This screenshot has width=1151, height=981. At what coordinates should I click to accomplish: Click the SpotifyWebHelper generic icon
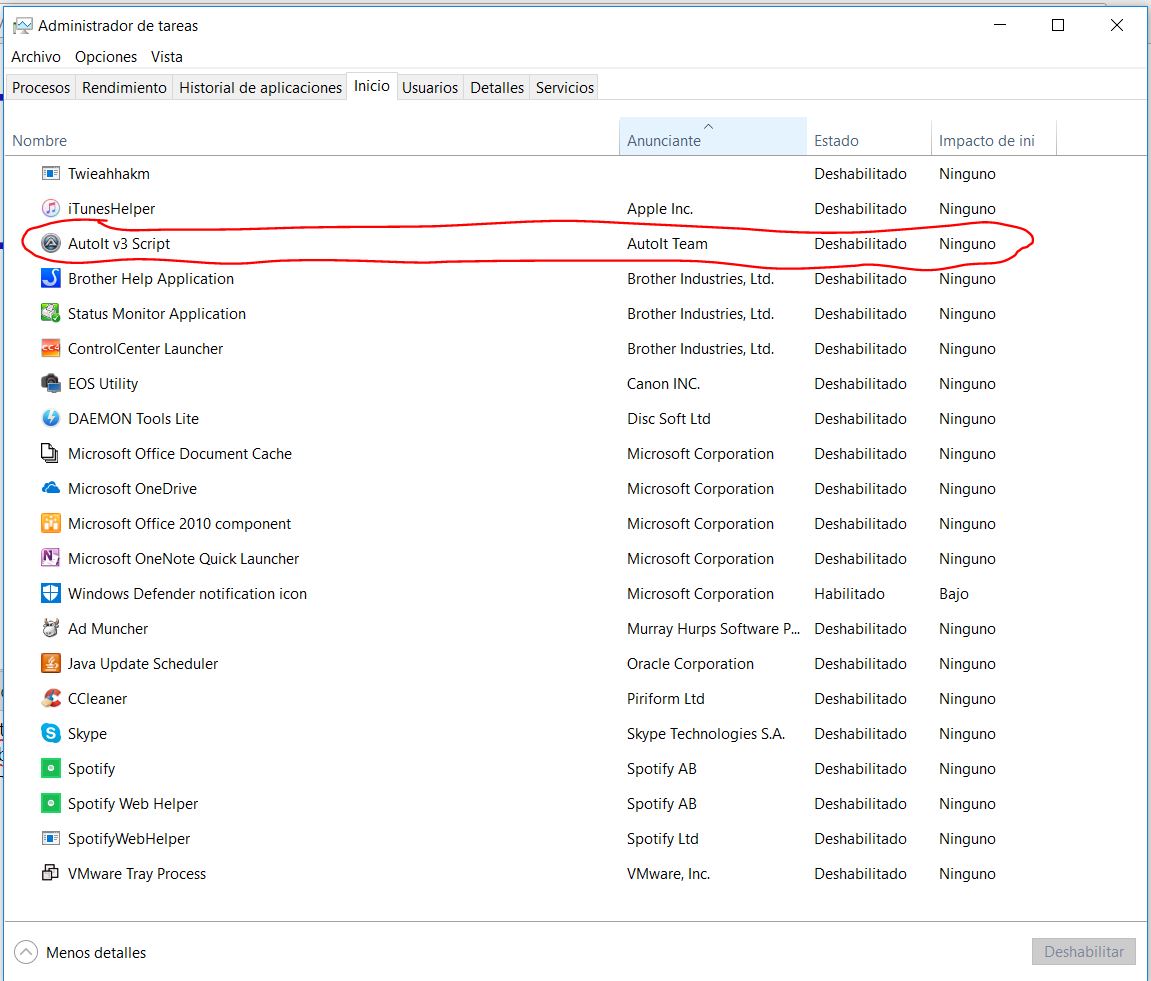(x=51, y=838)
